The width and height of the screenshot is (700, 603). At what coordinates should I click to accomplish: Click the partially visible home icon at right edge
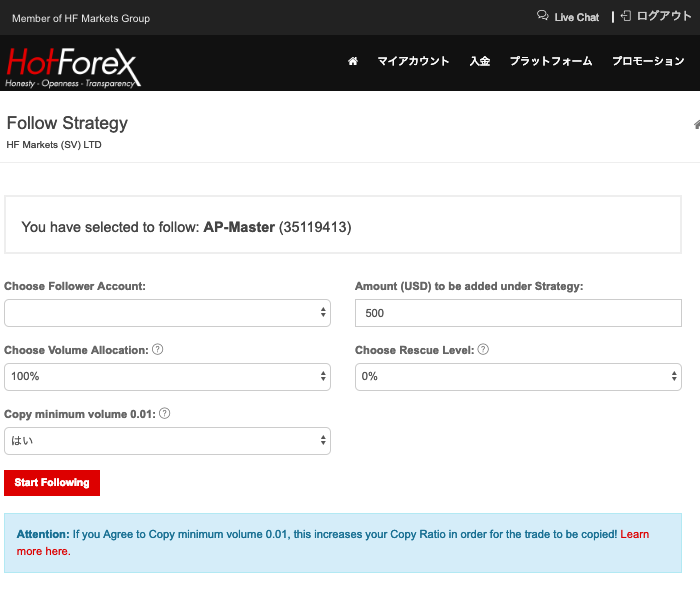pos(697,124)
